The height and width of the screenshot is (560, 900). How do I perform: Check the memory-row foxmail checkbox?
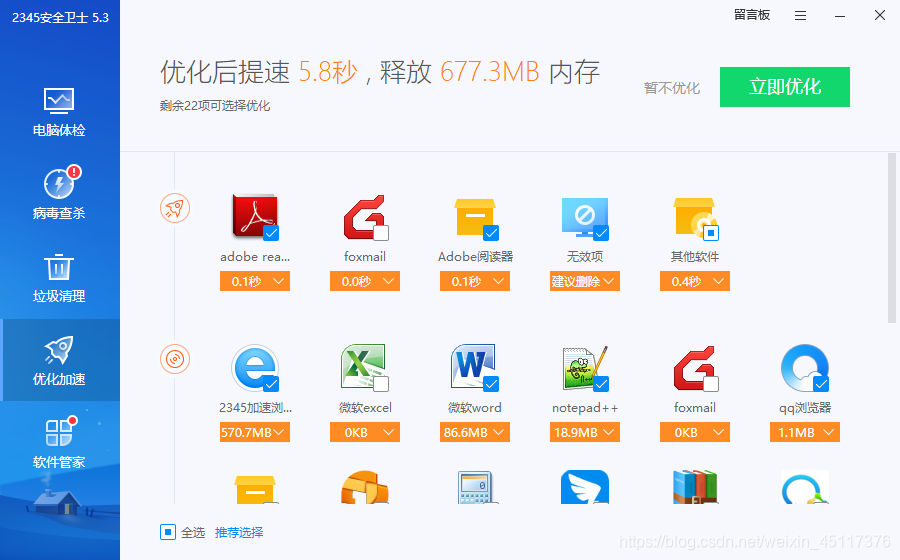[x=711, y=384]
